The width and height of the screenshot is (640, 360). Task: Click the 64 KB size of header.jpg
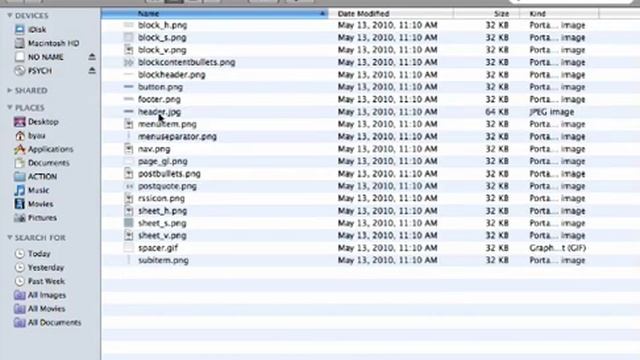coord(497,112)
